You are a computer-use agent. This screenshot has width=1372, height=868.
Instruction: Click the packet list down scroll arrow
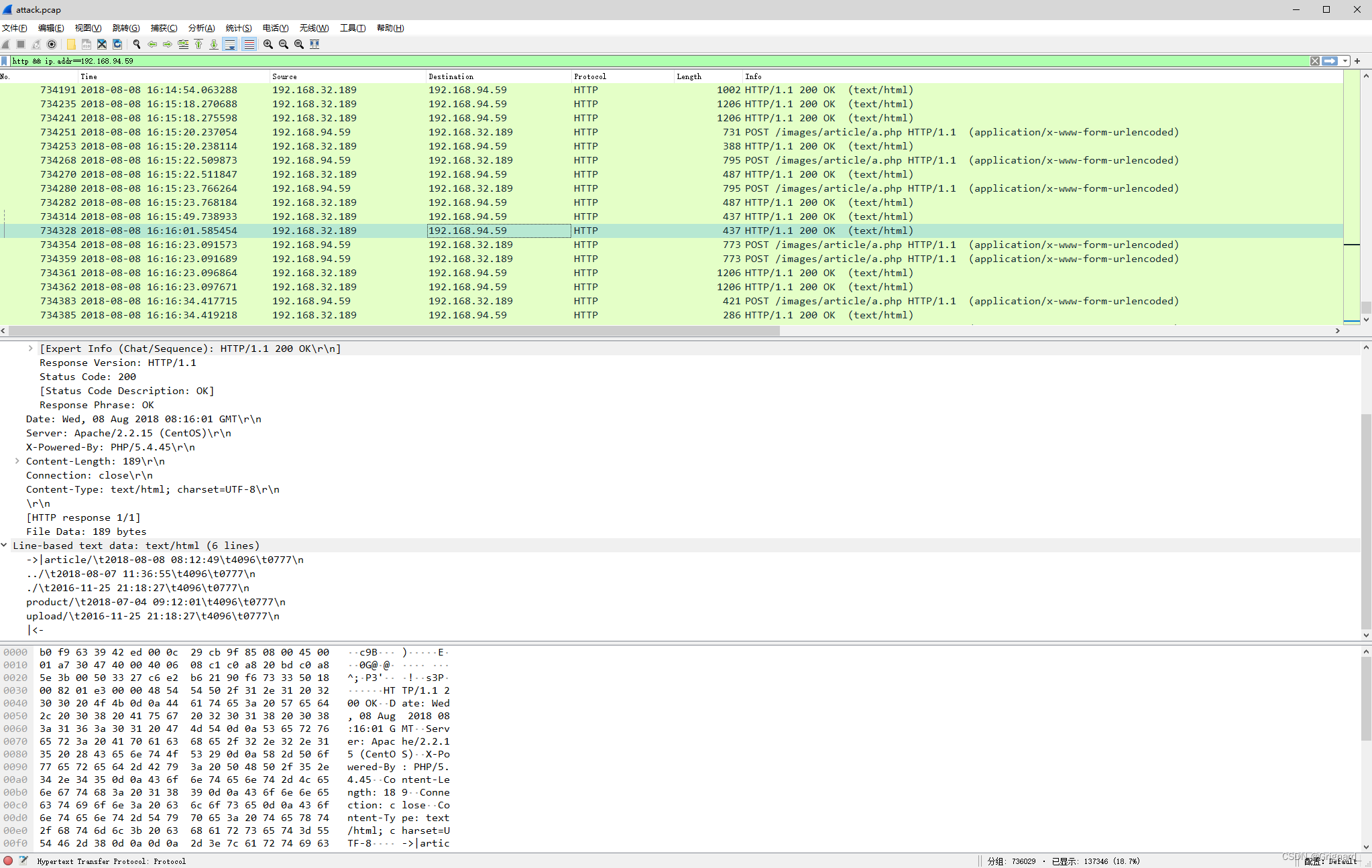(x=1366, y=320)
